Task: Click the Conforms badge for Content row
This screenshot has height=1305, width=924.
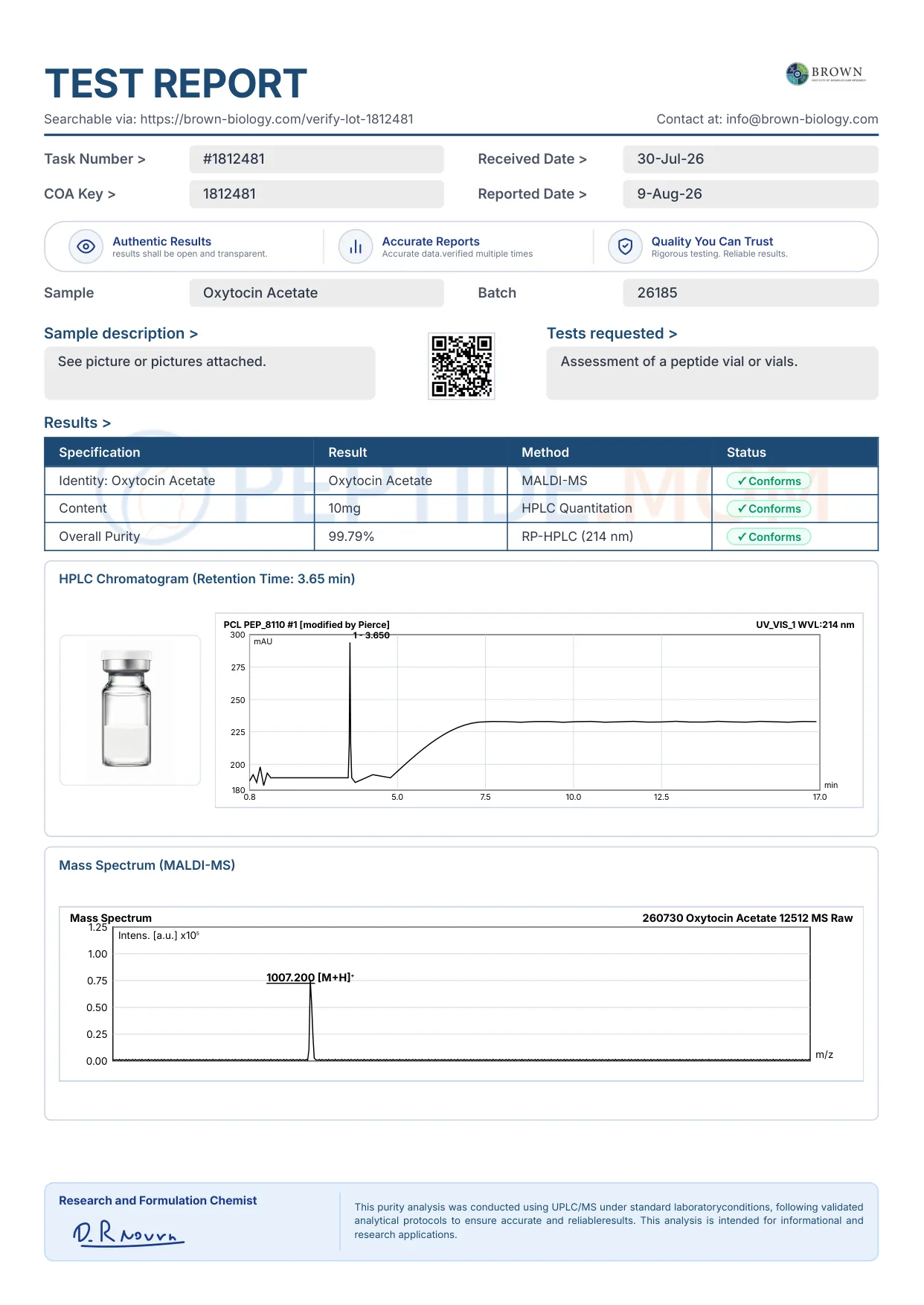Action: coord(769,509)
